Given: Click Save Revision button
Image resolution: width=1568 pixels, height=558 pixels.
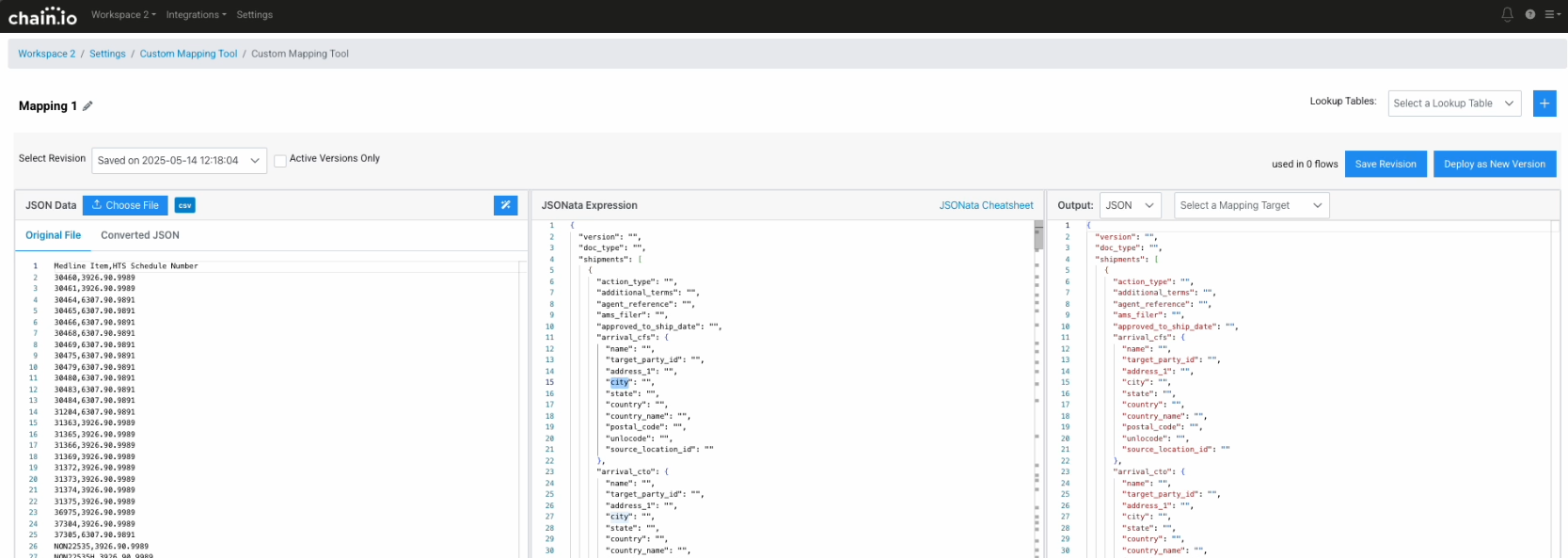Looking at the screenshot, I should coord(1386,164).
